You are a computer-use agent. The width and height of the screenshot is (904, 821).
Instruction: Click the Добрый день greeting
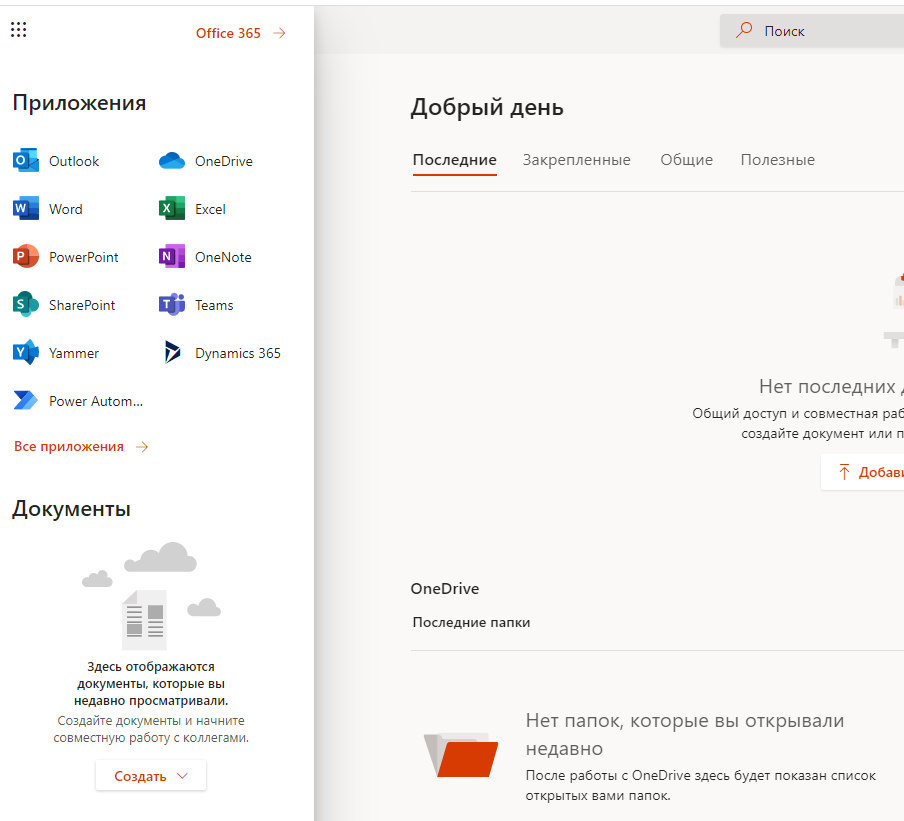(x=487, y=108)
